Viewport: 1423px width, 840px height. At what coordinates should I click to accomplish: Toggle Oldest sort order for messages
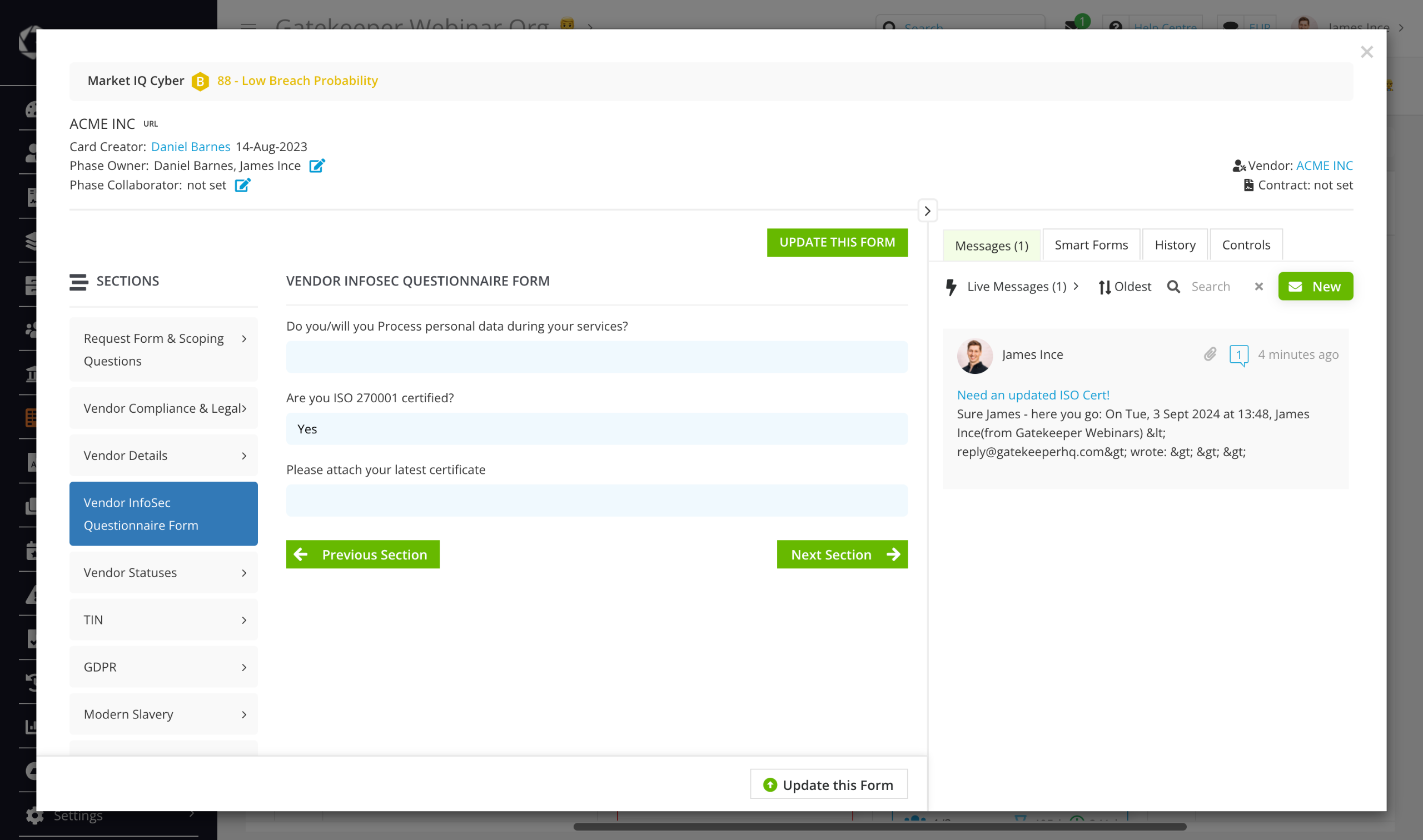pos(1125,287)
